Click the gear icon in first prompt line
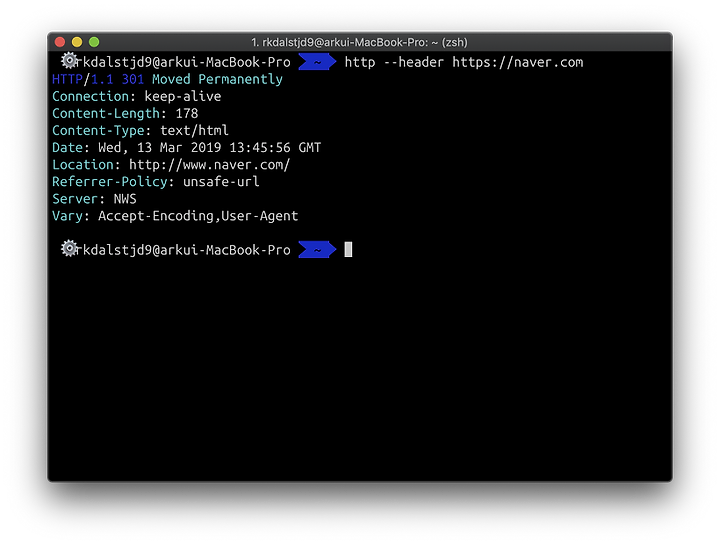This screenshot has width=720, height=545. (69, 61)
